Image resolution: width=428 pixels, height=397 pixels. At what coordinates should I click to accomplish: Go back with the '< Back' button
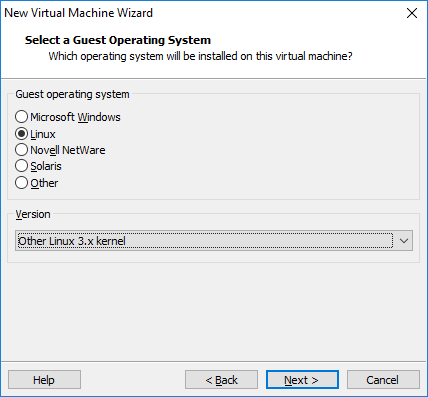(221, 380)
